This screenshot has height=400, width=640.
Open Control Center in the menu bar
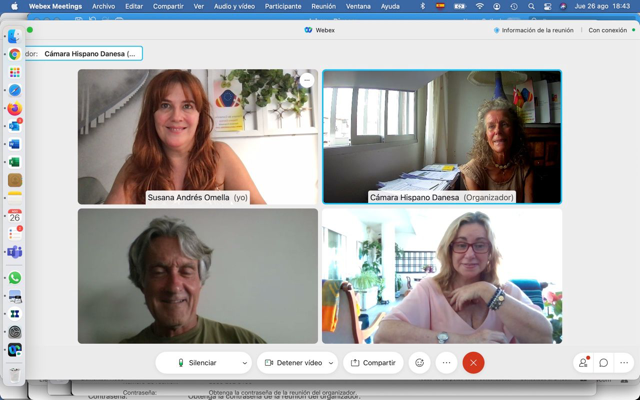pyautogui.click(x=547, y=6)
